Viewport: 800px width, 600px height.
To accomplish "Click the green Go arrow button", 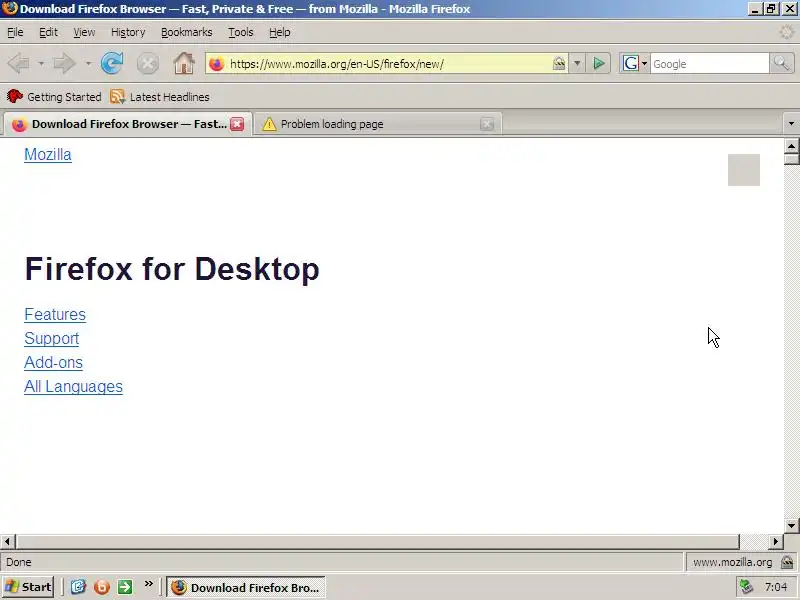I will click(x=598, y=64).
